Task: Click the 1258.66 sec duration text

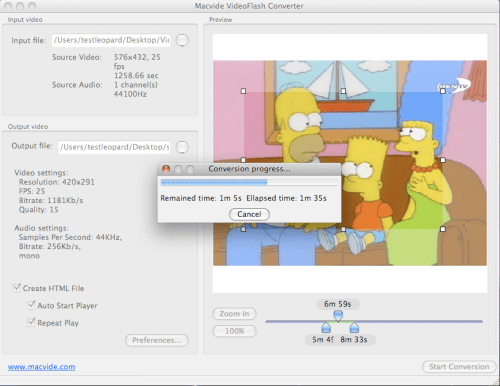Action: tap(136, 76)
